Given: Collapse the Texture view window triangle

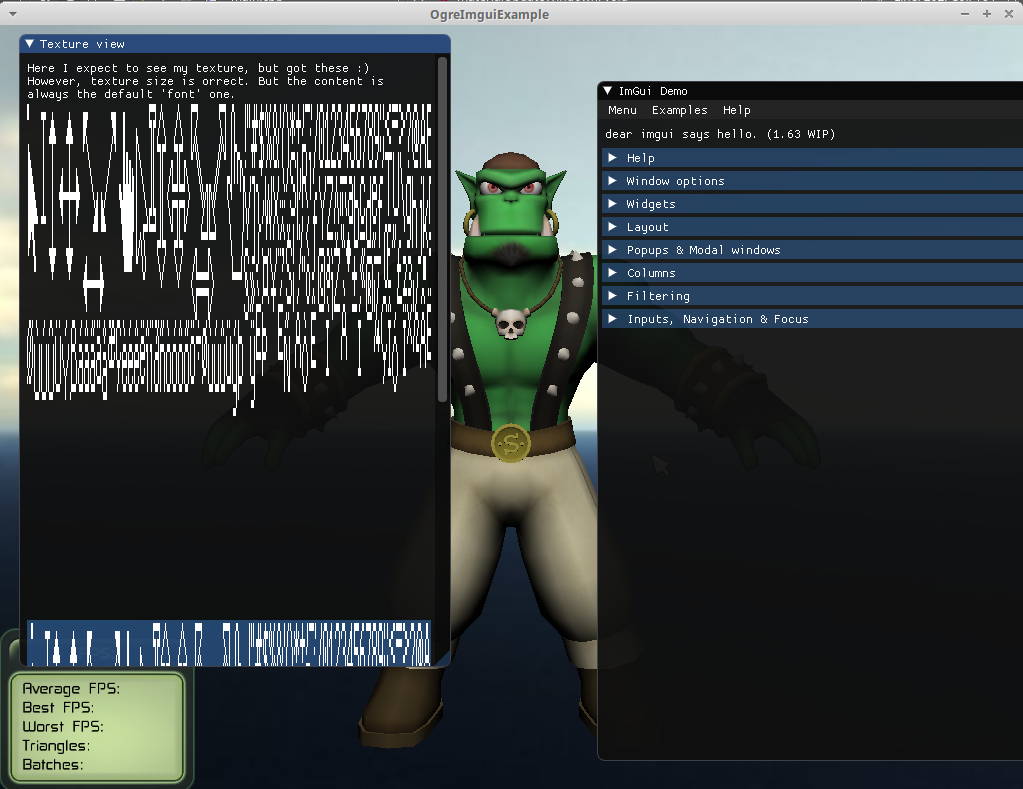Looking at the screenshot, I should (x=29, y=44).
